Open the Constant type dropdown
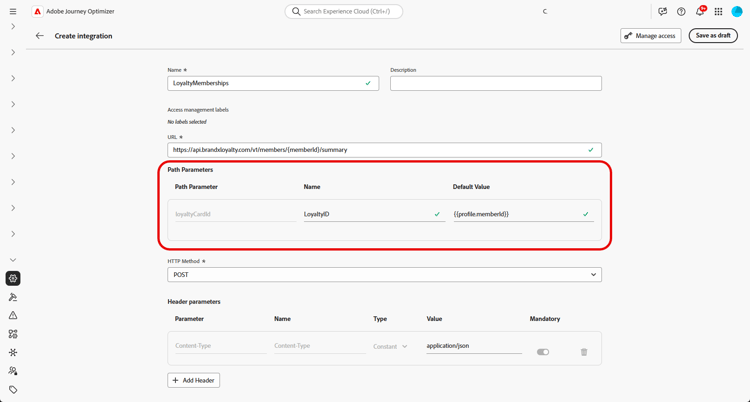 [390, 347]
